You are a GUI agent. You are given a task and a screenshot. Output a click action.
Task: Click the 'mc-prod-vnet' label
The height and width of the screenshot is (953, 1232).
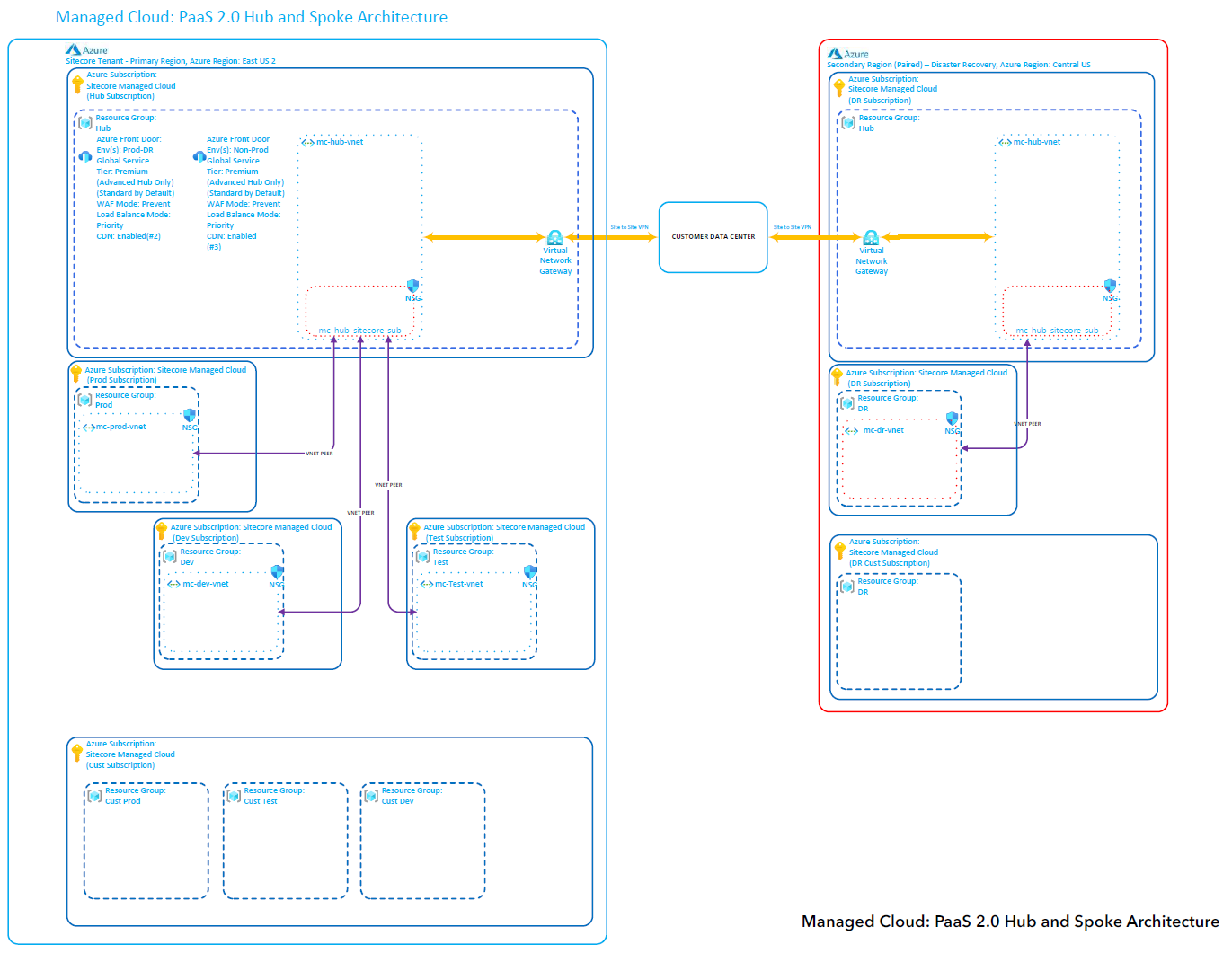tap(121, 427)
